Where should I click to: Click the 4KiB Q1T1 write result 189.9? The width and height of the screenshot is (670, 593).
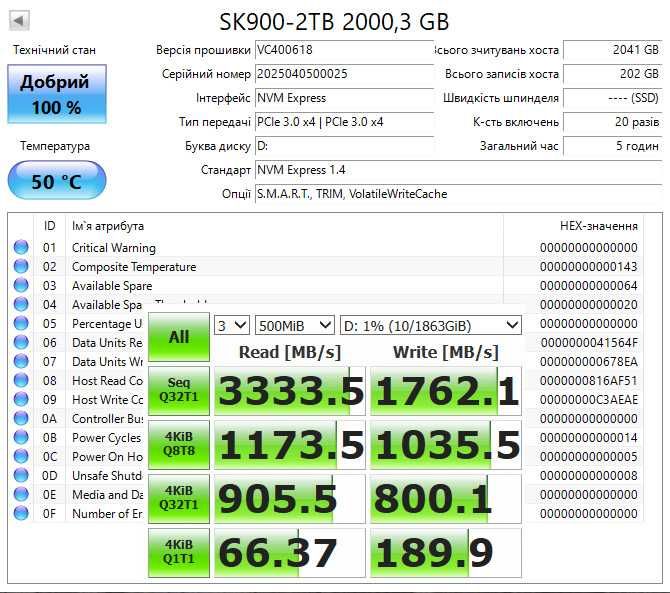446,553
